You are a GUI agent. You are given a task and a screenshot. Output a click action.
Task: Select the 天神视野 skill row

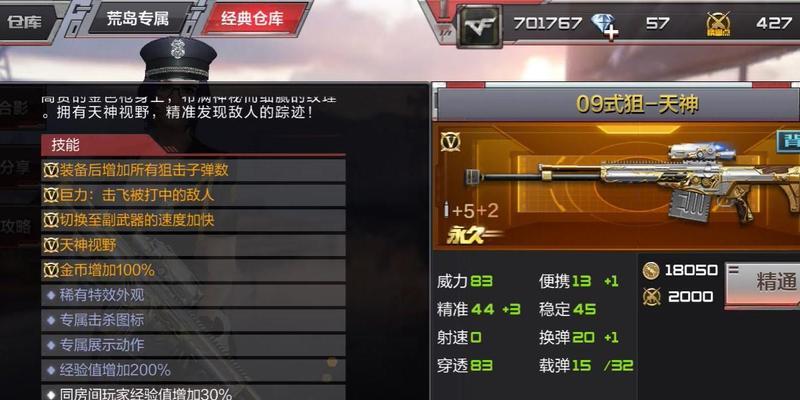(193, 245)
